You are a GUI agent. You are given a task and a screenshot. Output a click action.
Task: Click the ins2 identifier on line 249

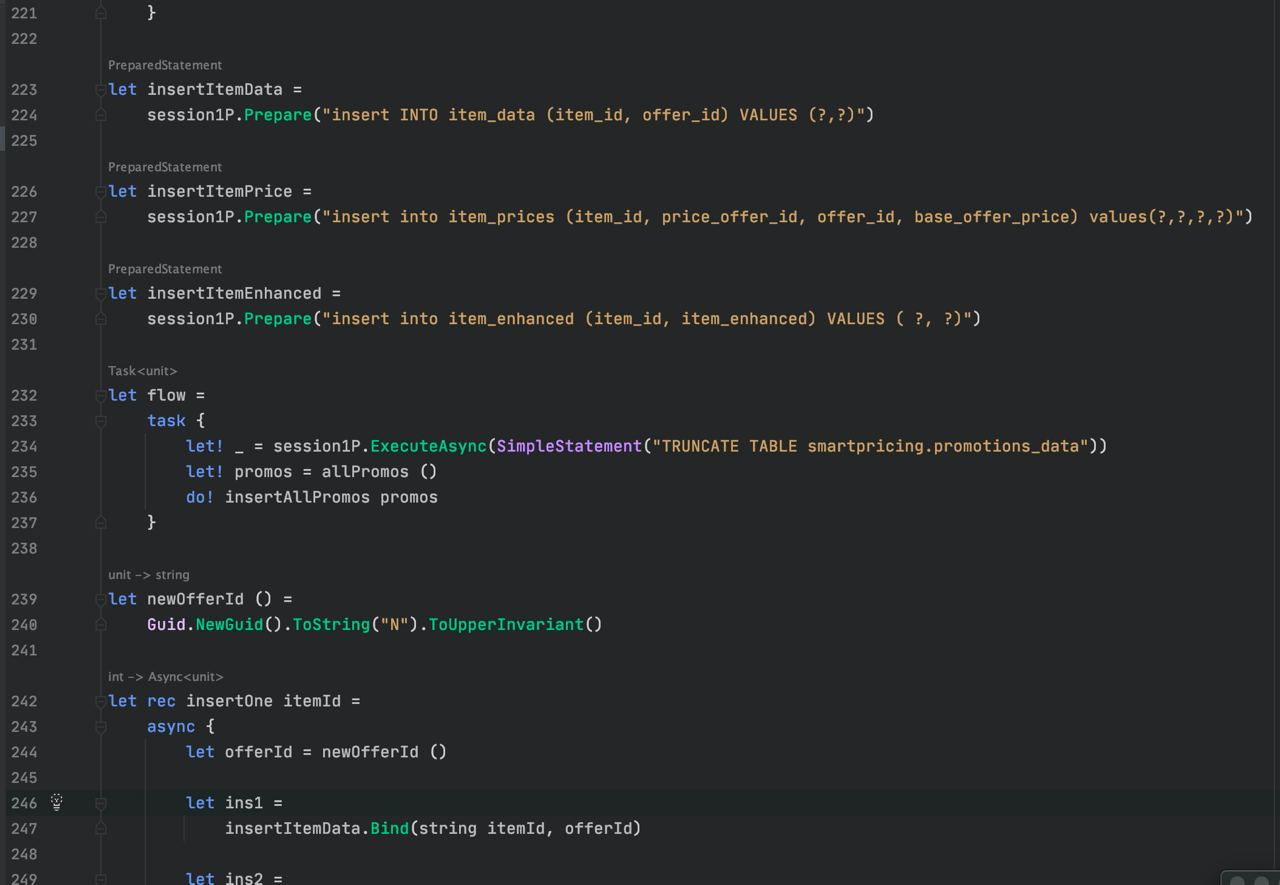(244, 879)
